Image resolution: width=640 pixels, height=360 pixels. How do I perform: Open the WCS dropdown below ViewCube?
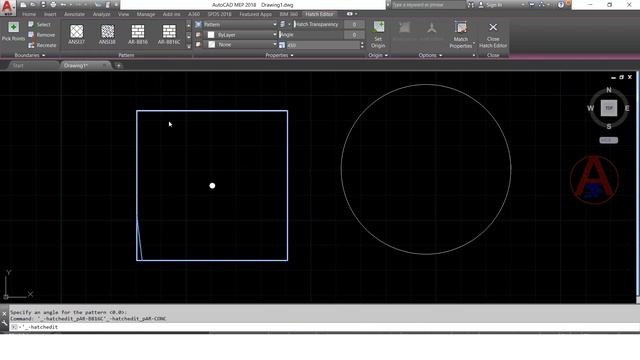tap(608, 140)
